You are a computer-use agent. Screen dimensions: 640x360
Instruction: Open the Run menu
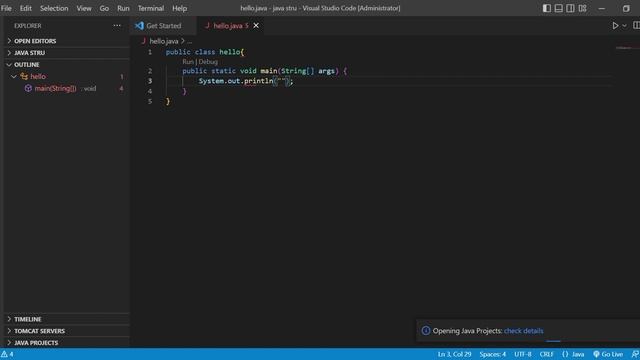(123, 8)
